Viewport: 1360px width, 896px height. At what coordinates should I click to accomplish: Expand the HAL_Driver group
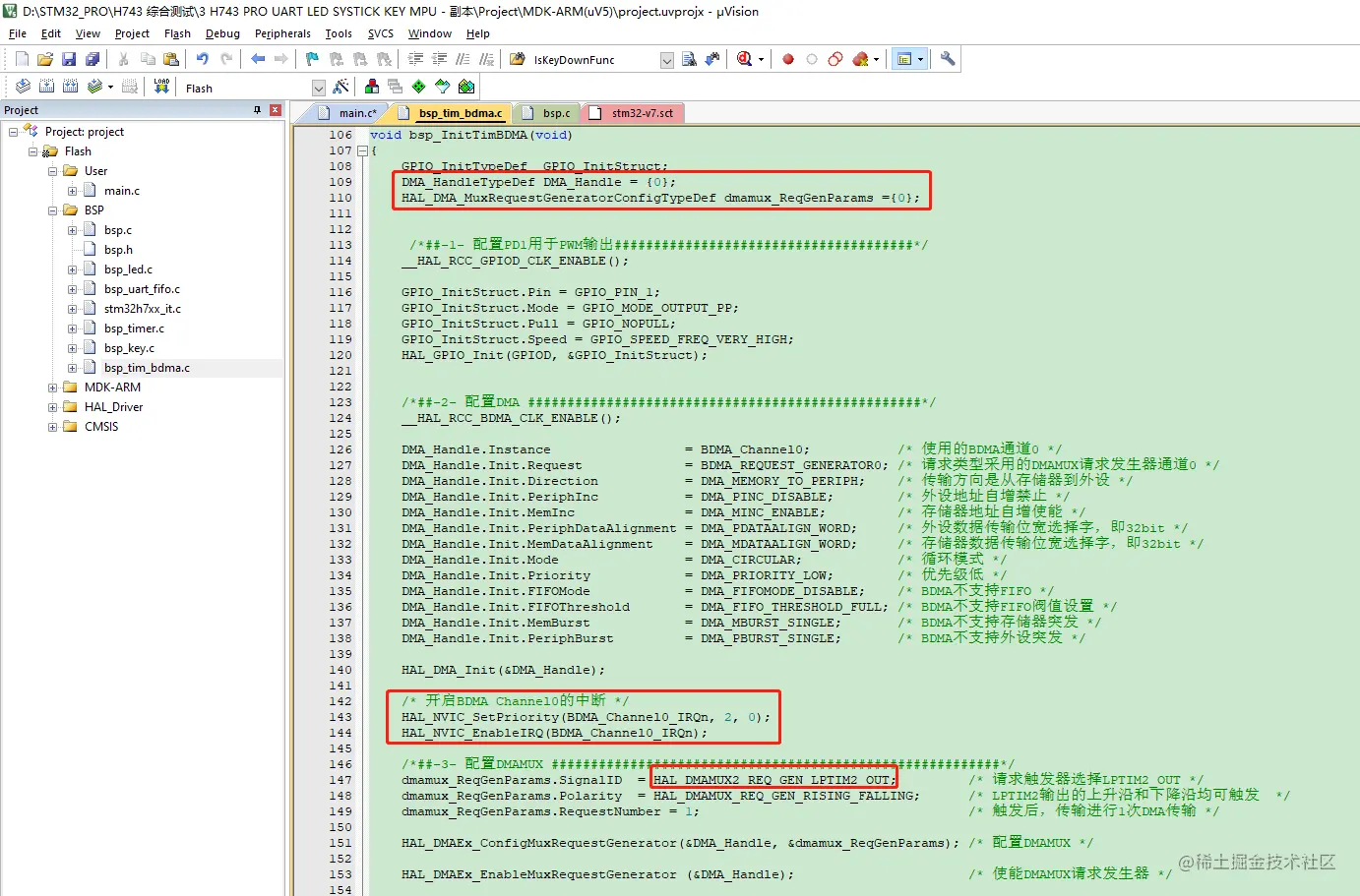pos(52,407)
